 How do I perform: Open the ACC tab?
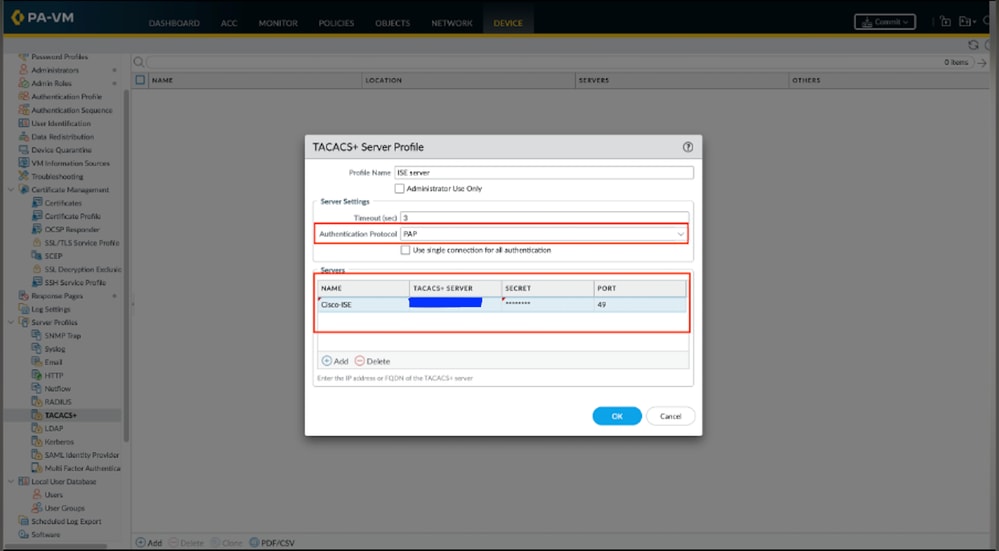[x=229, y=23]
